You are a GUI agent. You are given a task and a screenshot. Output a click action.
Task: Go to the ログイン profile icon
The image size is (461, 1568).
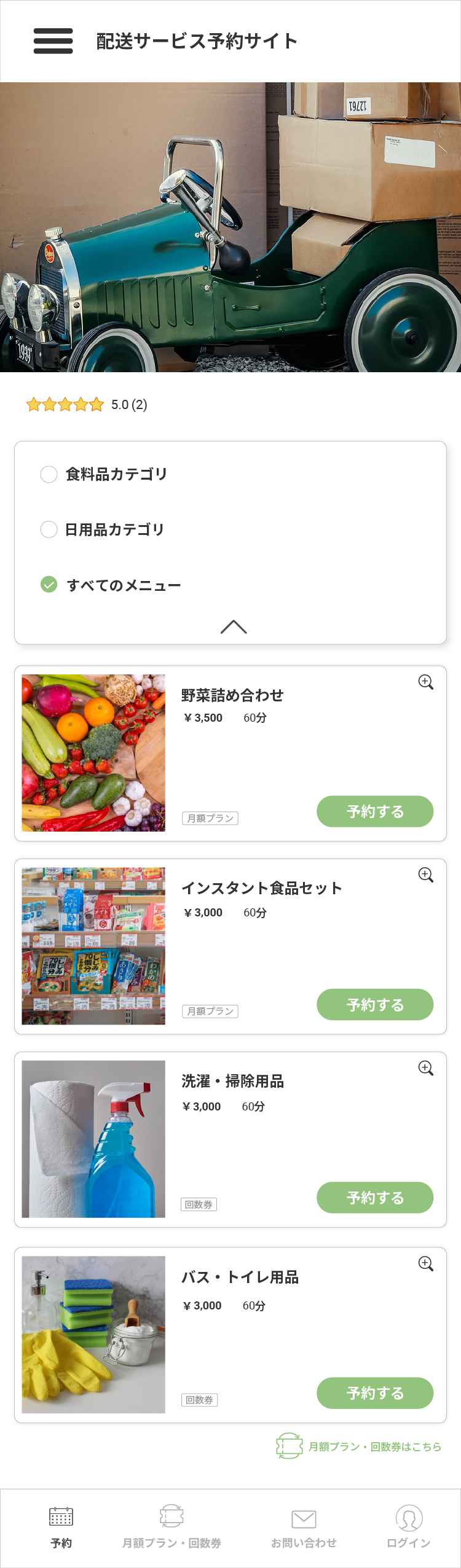pos(409,1518)
